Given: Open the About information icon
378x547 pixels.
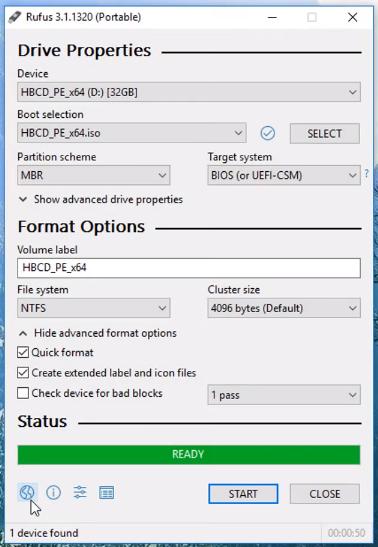Looking at the screenshot, I should pos(53,492).
